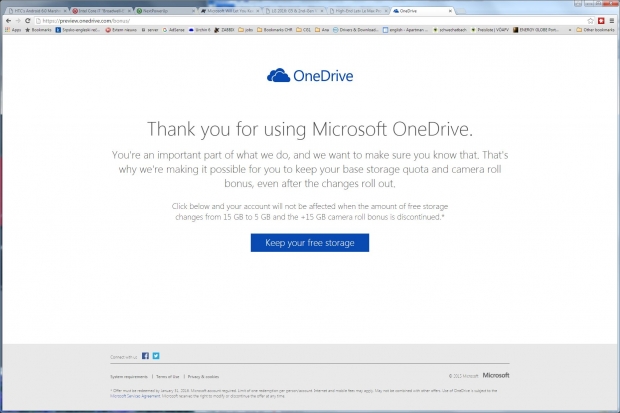Open the Privacy & cookies link
The image size is (620, 413).
click(x=203, y=374)
